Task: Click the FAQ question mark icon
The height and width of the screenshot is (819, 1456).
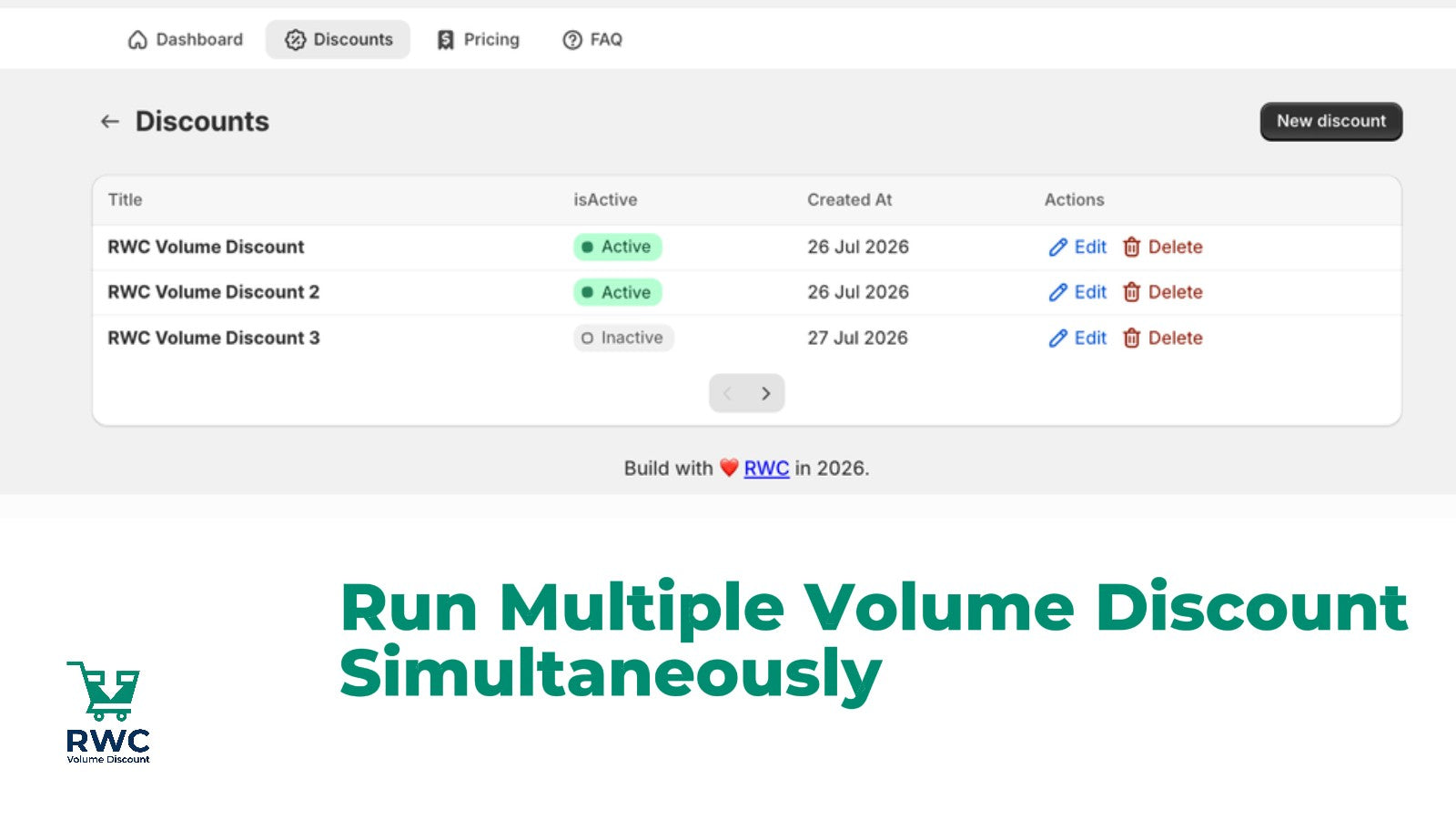Action: [x=572, y=40]
